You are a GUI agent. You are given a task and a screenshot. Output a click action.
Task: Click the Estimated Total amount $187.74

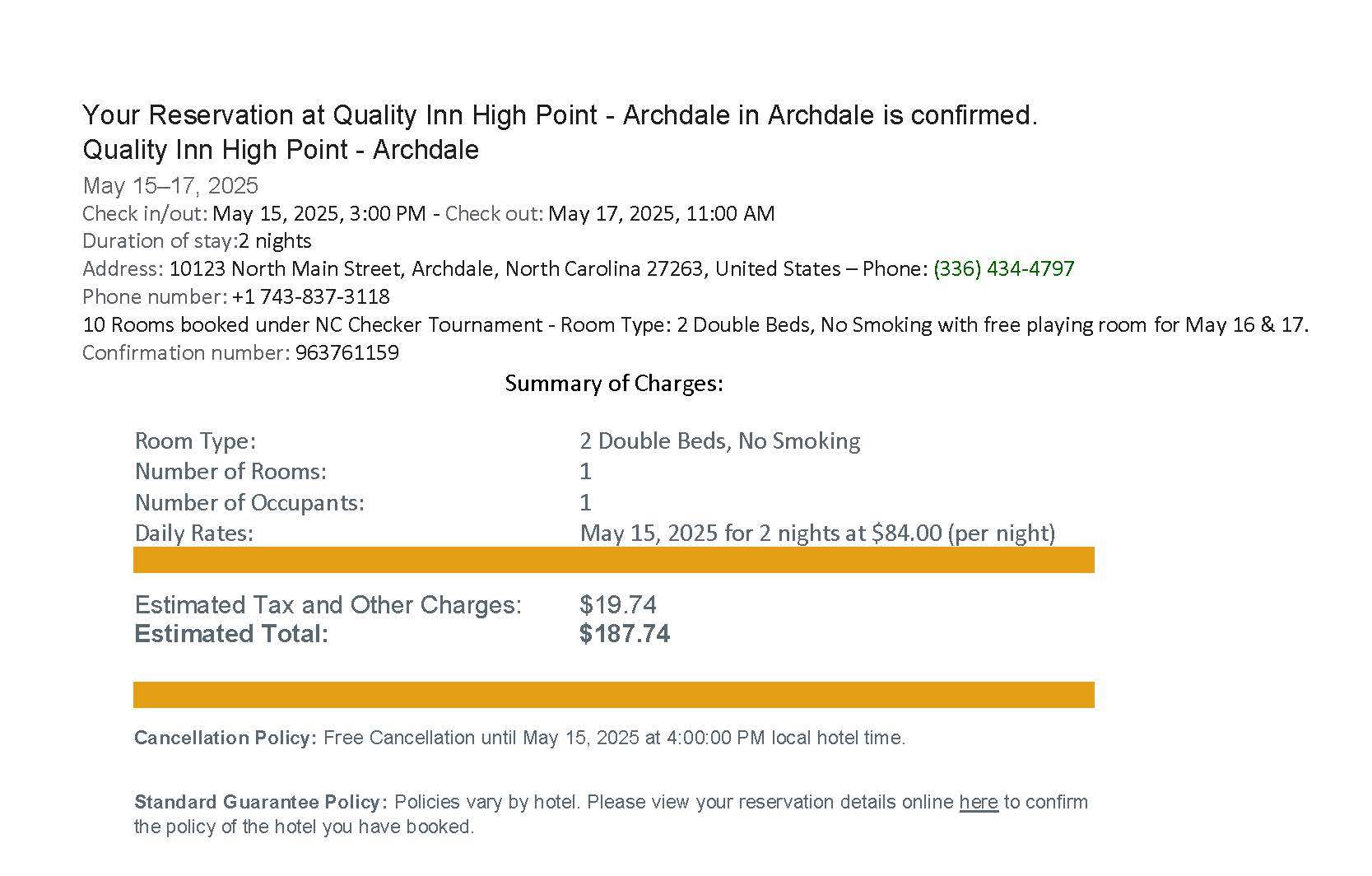pyautogui.click(x=625, y=634)
